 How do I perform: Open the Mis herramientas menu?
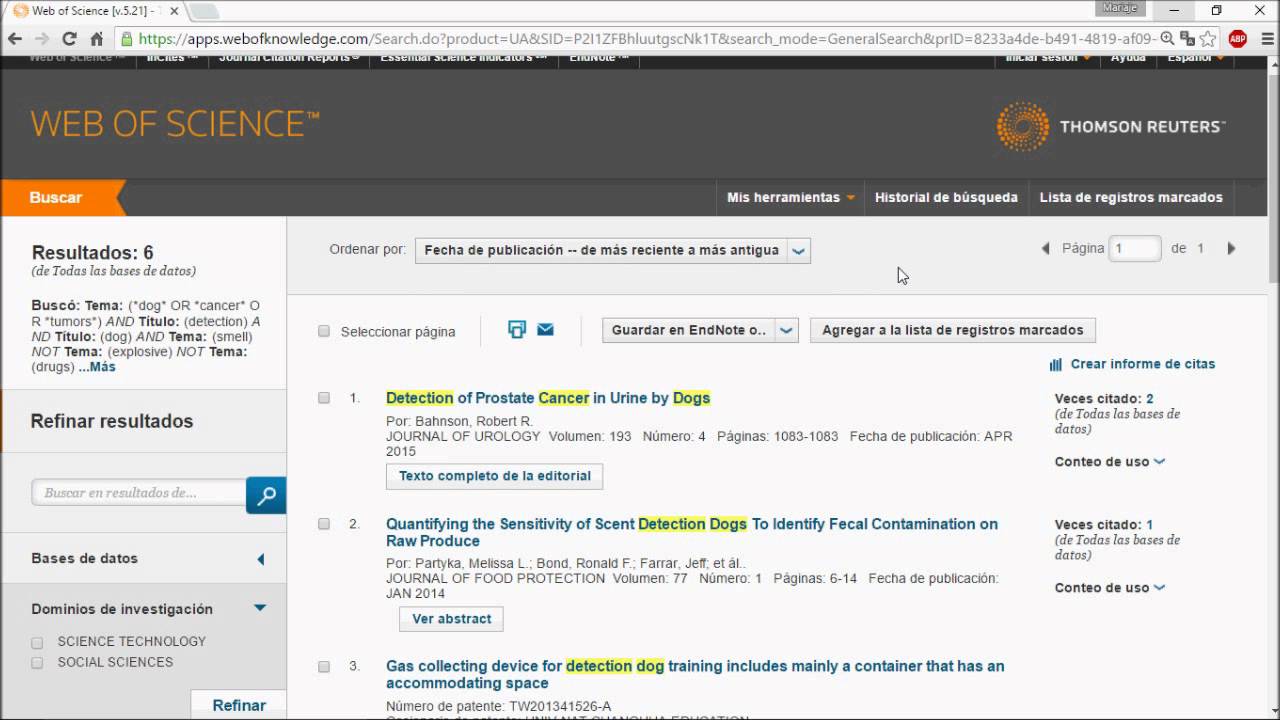791,198
